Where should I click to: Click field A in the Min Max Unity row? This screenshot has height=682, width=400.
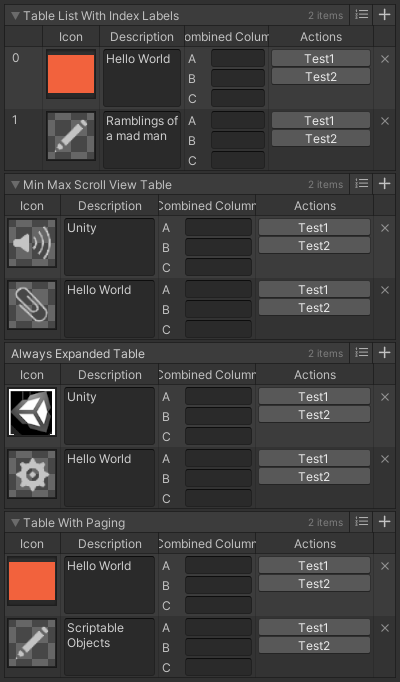tap(218, 227)
